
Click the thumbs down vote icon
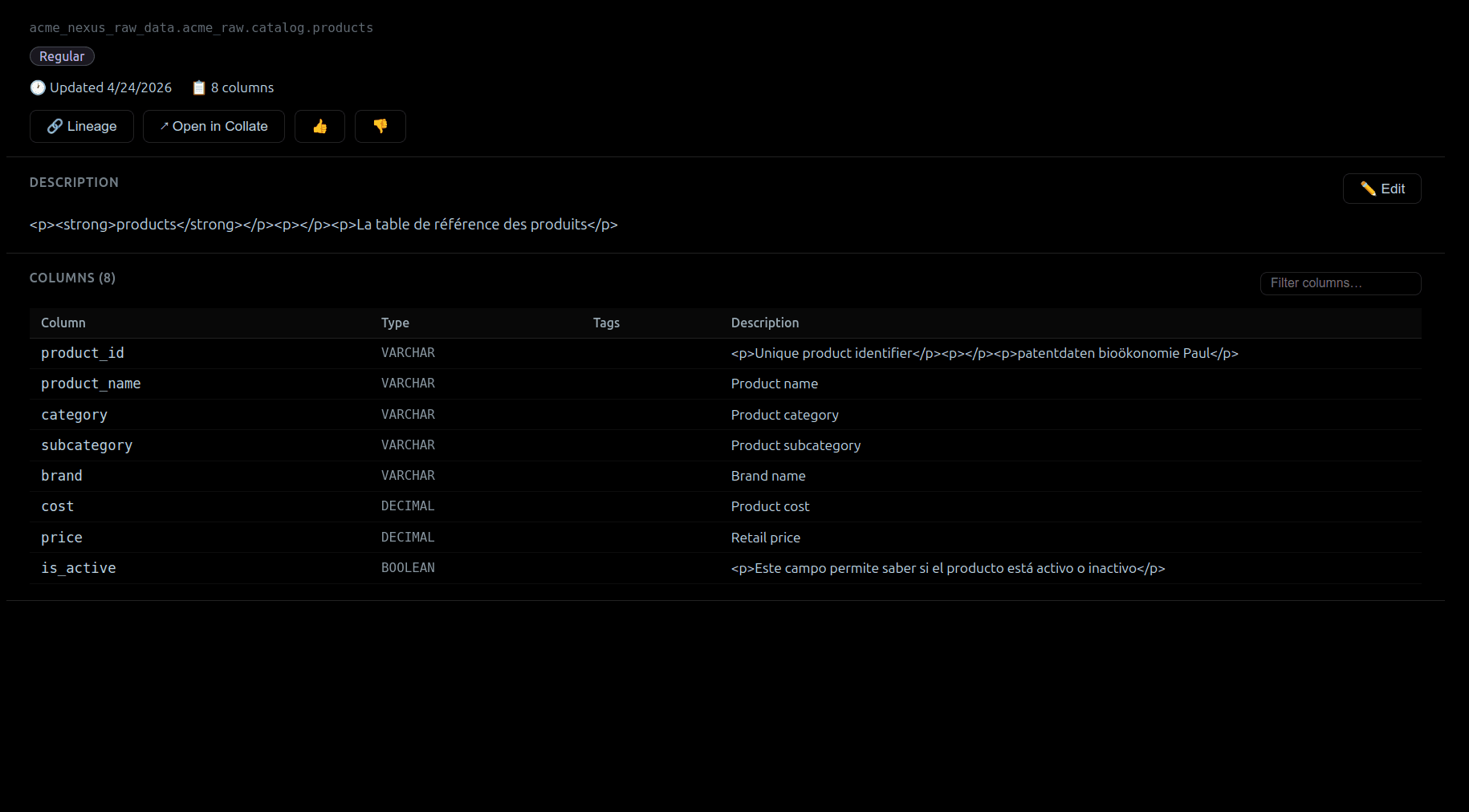click(380, 126)
